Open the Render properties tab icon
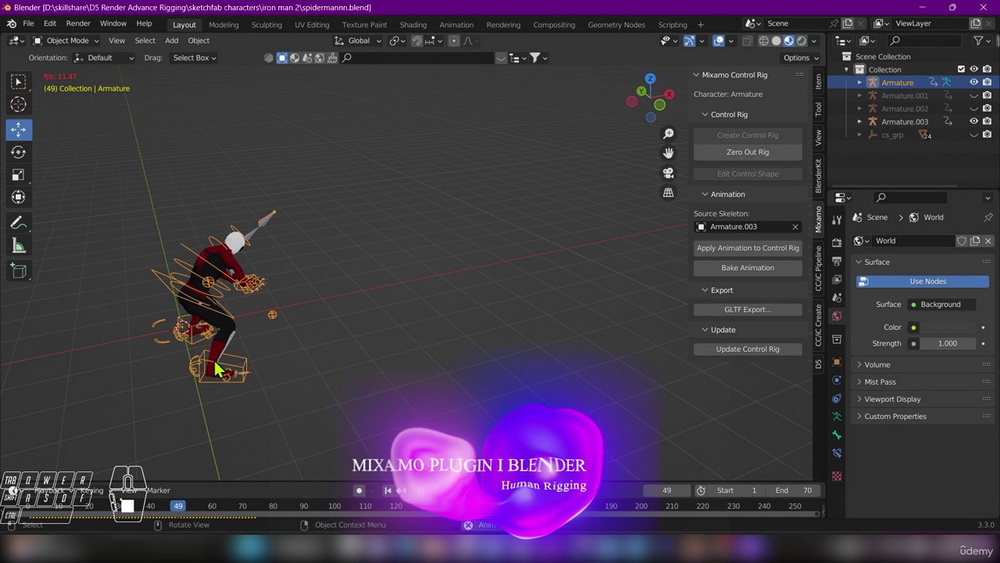This screenshot has width=1000, height=563. (837, 242)
